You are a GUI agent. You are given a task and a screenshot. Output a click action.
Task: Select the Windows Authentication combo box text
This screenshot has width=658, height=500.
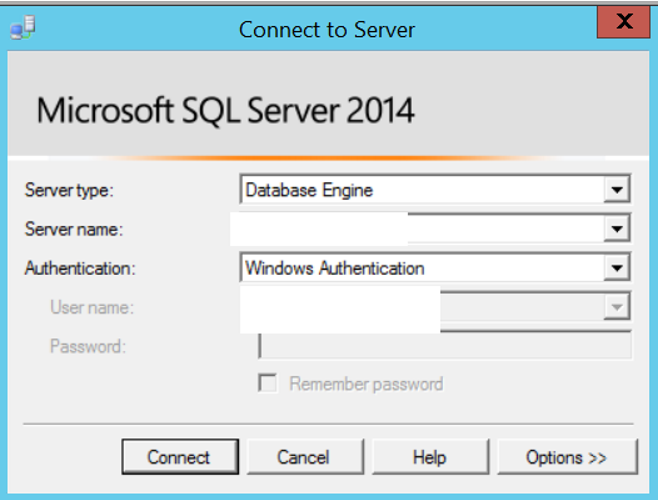[334, 268]
